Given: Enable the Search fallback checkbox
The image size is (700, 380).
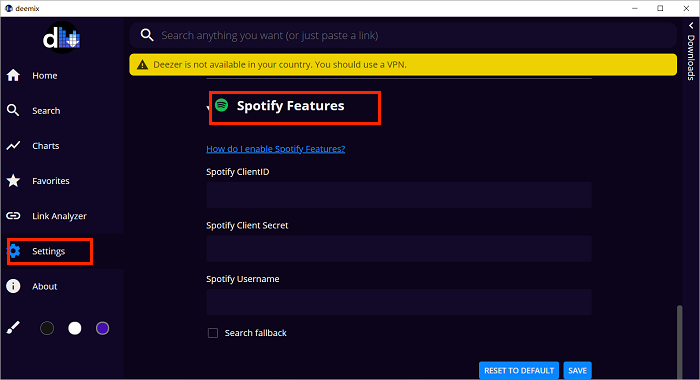Looking at the screenshot, I should pos(213,333).
